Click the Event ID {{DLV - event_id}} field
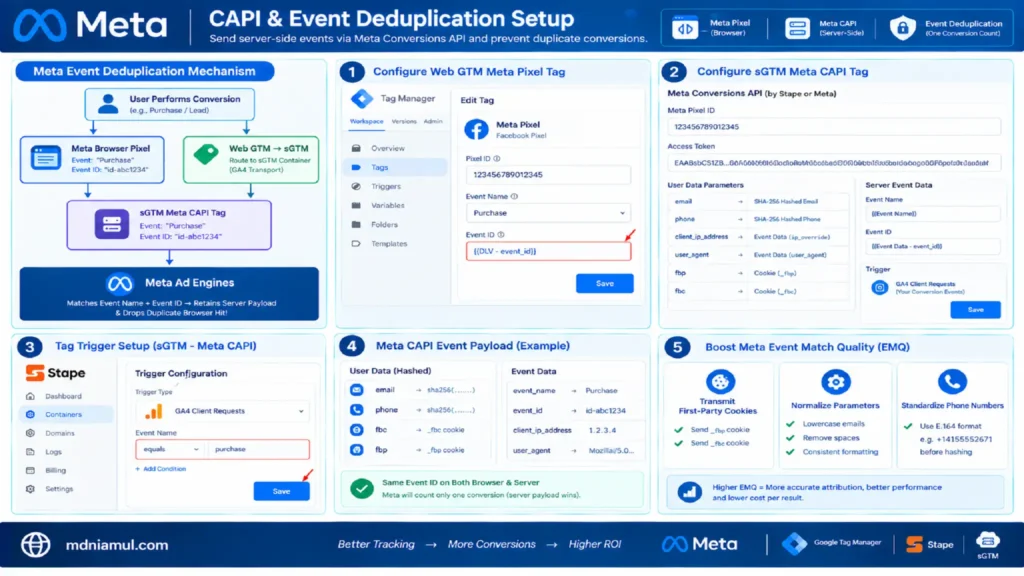Screen dimensions: 1024x576 pyautogui.click(x=548, y=251)
